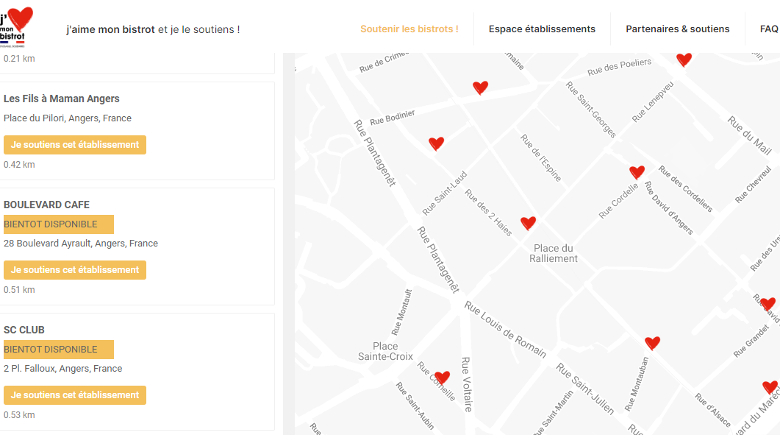Click Place du Ralliement on the map
The image size is (780, 440).
(x=554, y=253)
